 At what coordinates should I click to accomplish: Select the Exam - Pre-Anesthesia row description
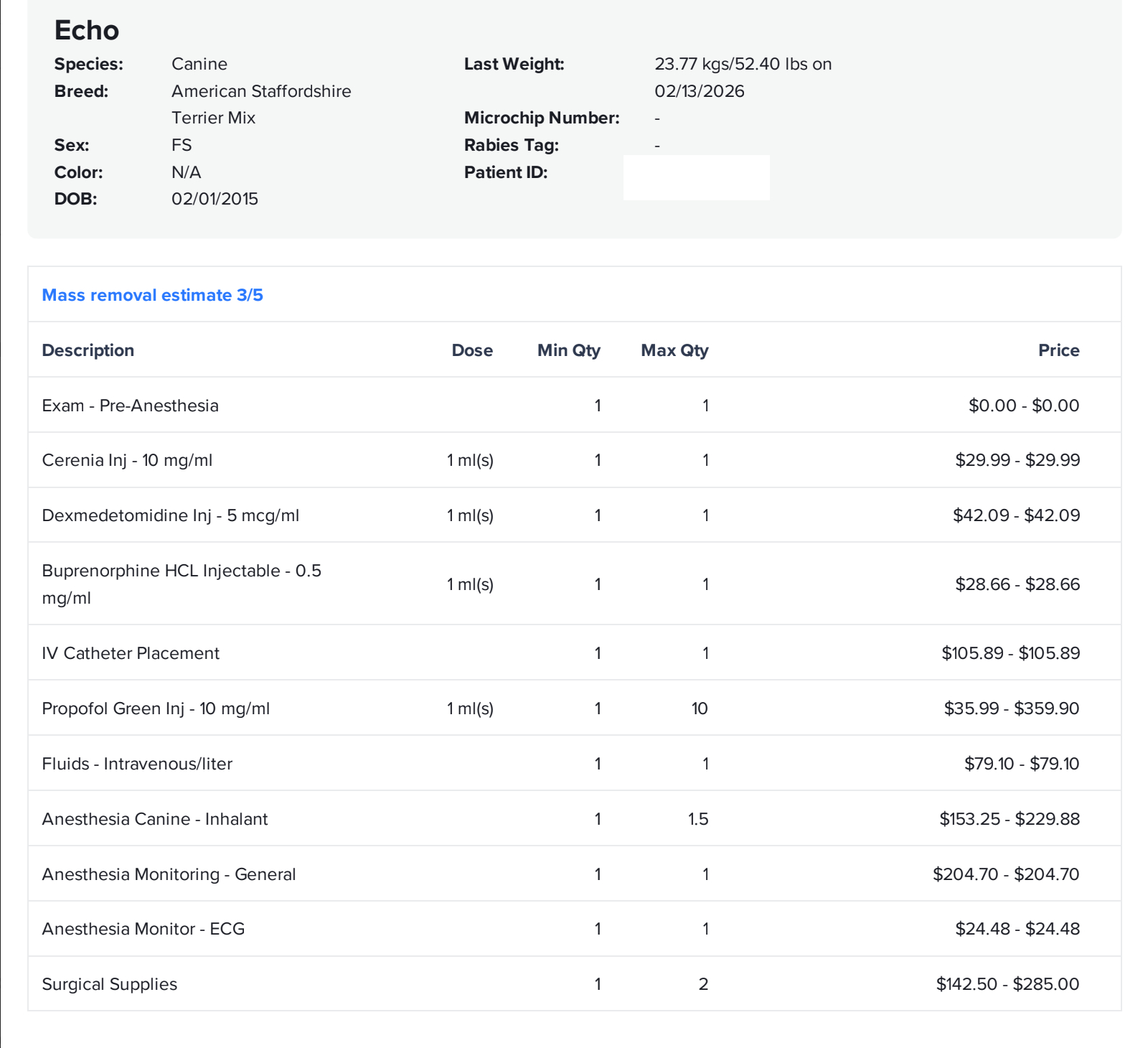tap(130, 406)
